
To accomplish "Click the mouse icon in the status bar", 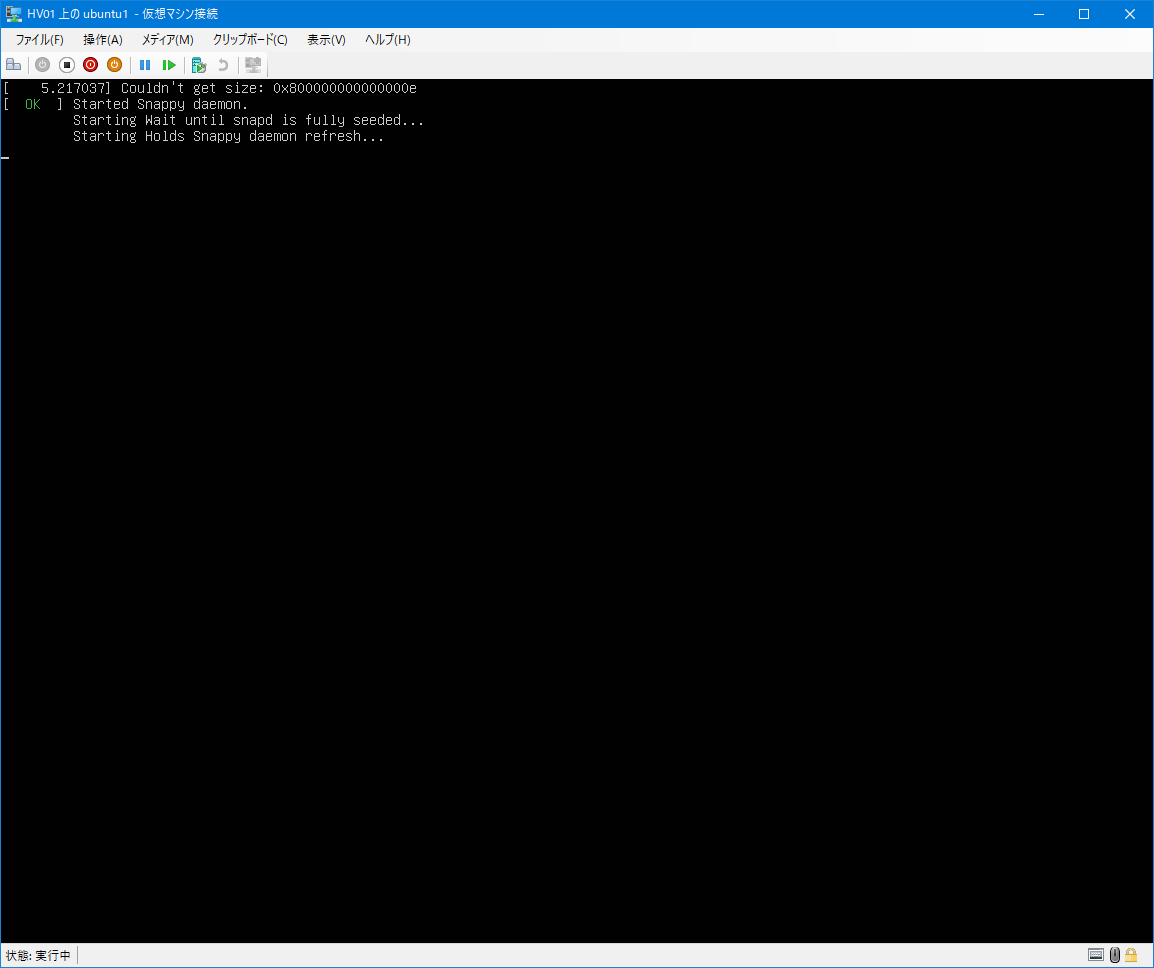I will click(1115, 955).
